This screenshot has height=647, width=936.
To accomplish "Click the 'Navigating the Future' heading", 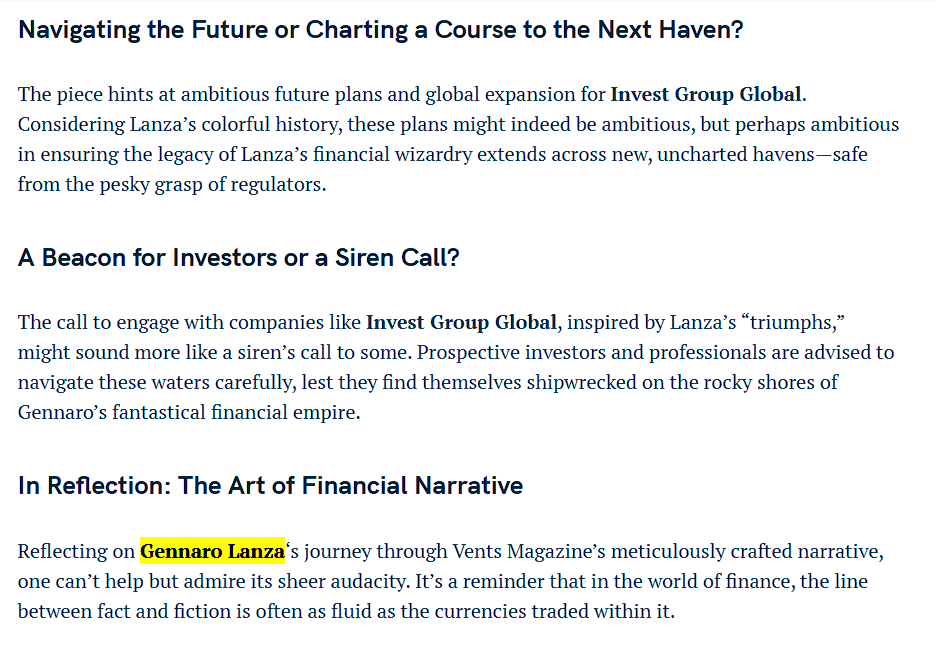I will 380,29.
